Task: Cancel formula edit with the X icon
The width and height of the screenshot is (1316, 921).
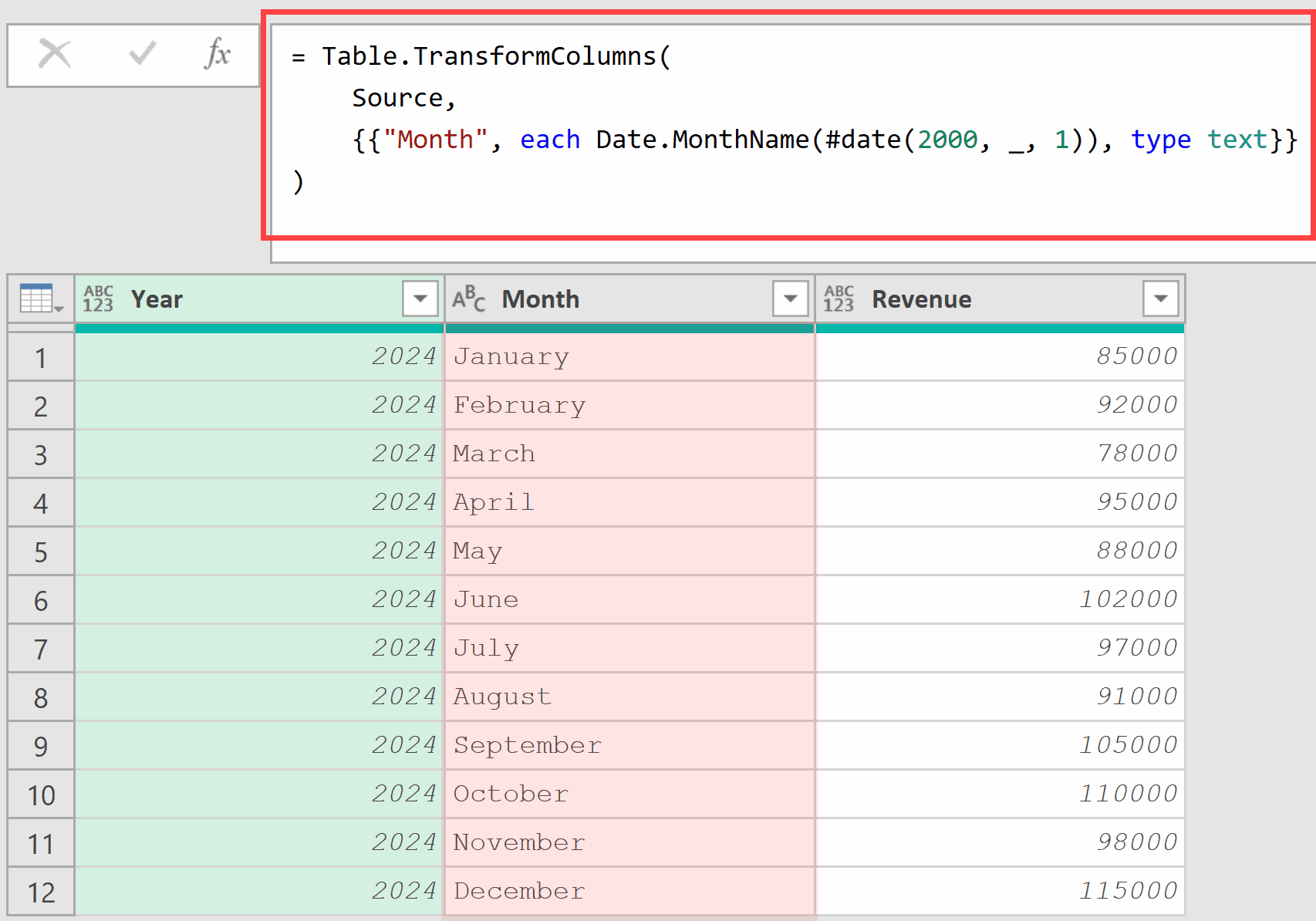Action: (x=54, y=54)
